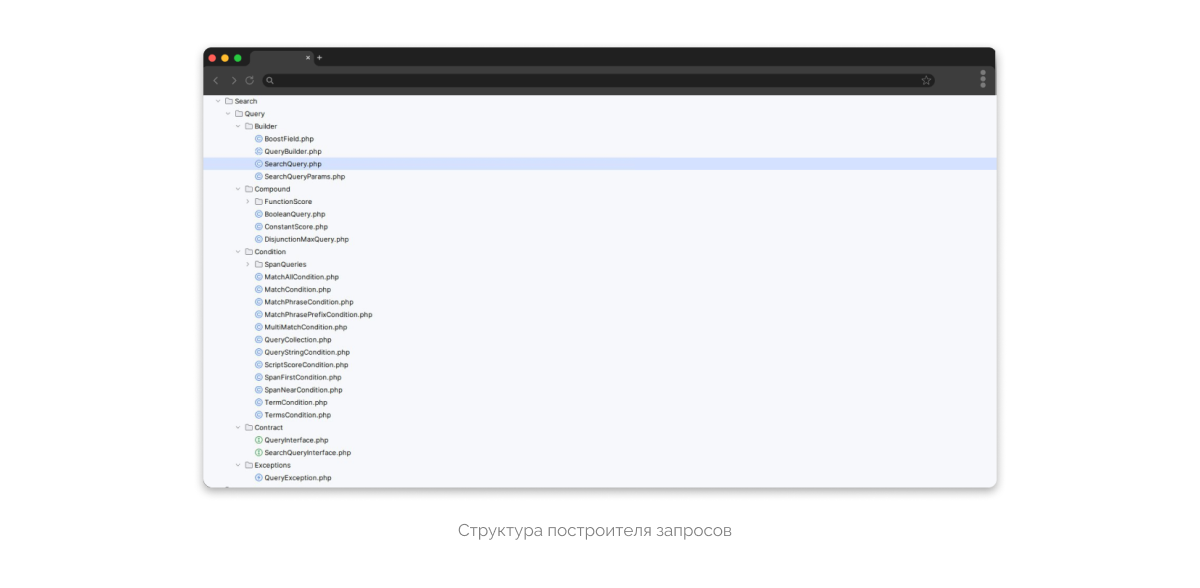Select the file QueryInterface.php
Viewport: 1200px width, 588px height.
click(x=297, y=440)
